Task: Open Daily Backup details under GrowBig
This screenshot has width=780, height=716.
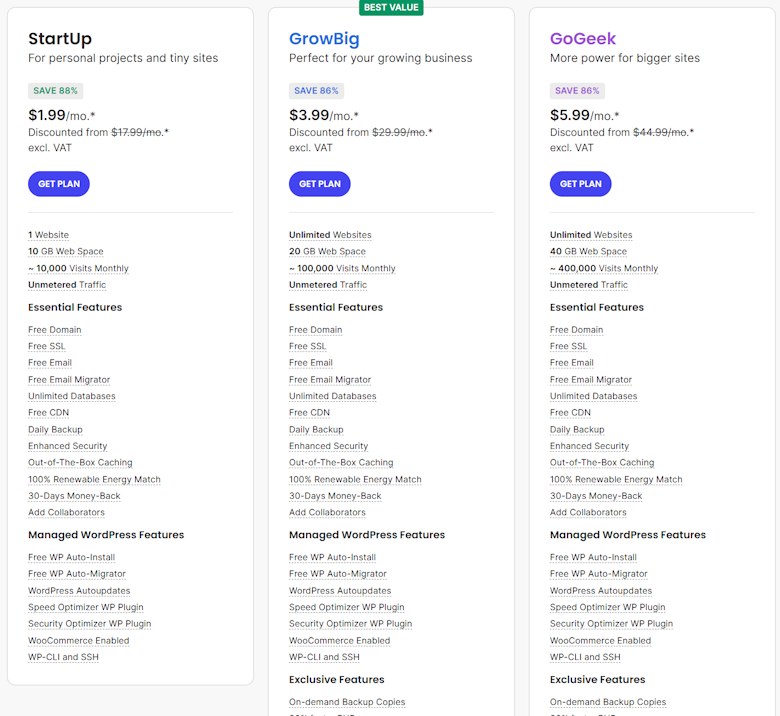Action: 316,430
